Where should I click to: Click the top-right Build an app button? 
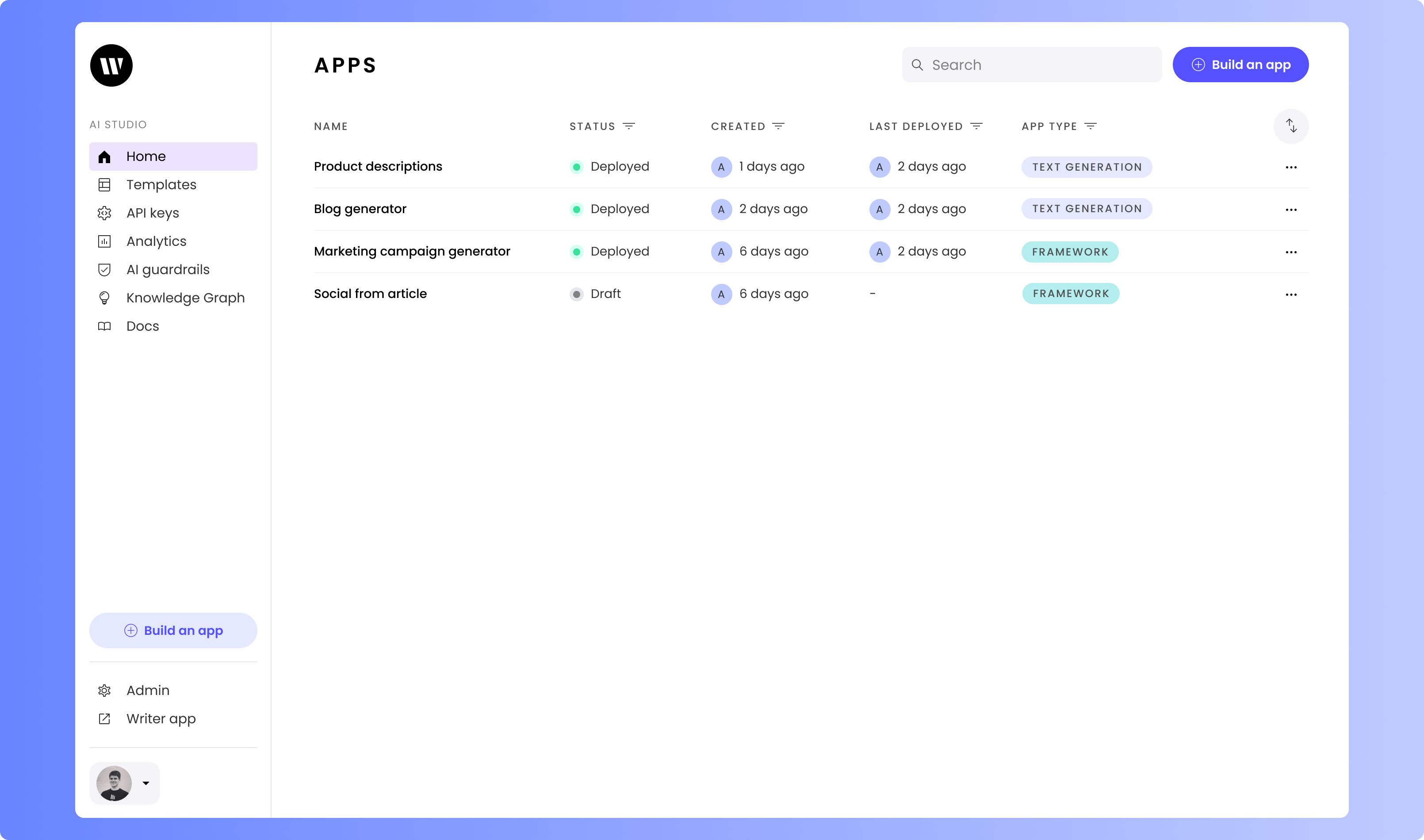click(x=1240, y=65)
